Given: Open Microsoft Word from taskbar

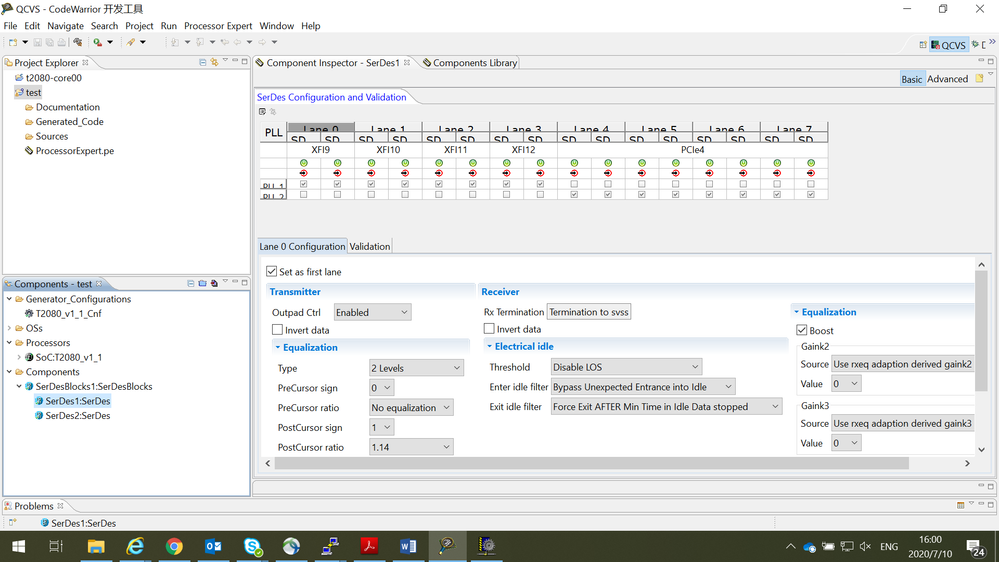Looking at the screenshot, I should (408, 546).
